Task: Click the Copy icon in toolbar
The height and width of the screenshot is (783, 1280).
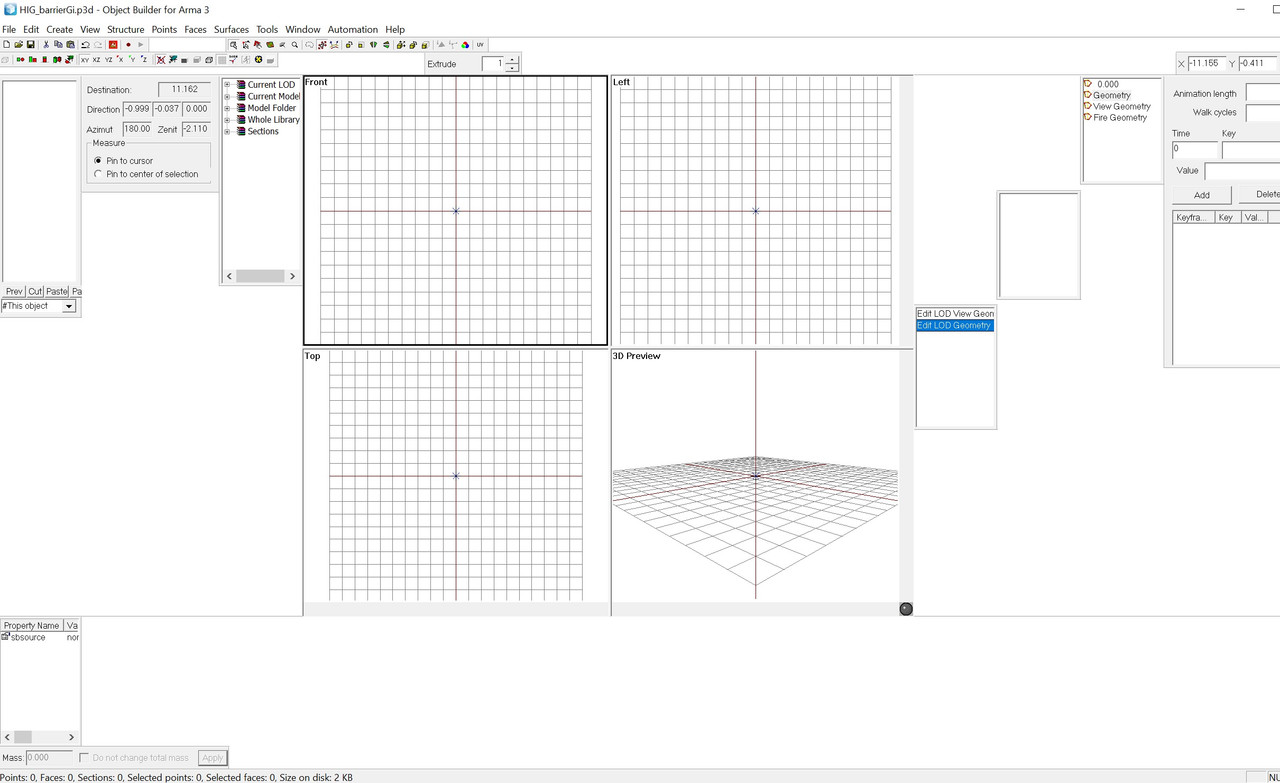Action: coord(58,44)
